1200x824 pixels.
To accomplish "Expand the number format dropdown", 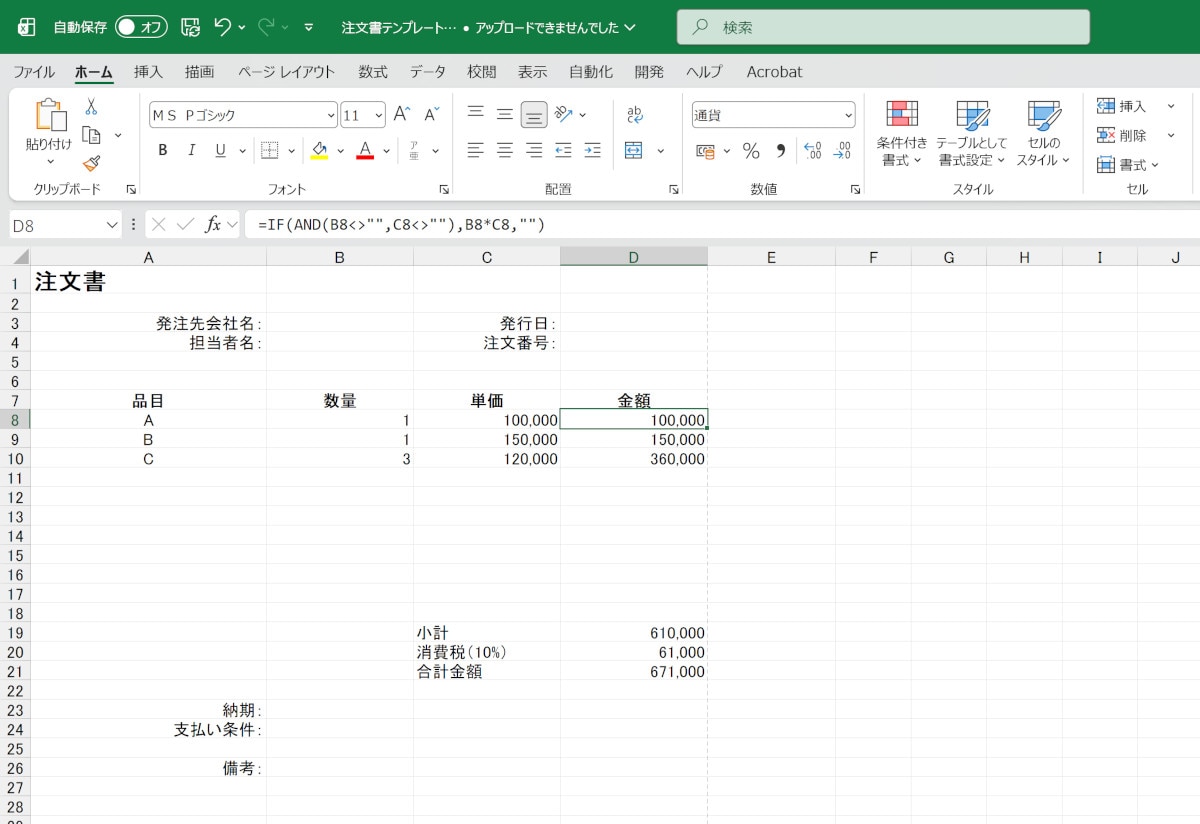I will tap(848, 115).
